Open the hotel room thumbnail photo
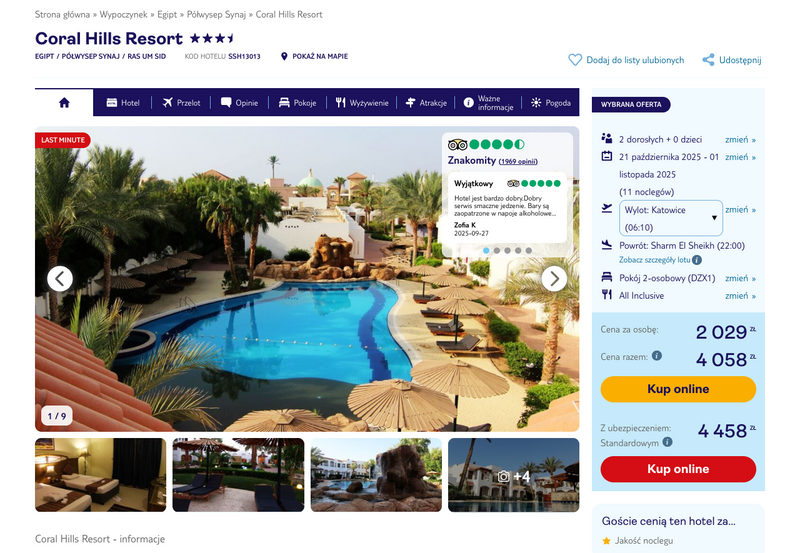Screen dimensions: 800x553 (x=101, y=475)
